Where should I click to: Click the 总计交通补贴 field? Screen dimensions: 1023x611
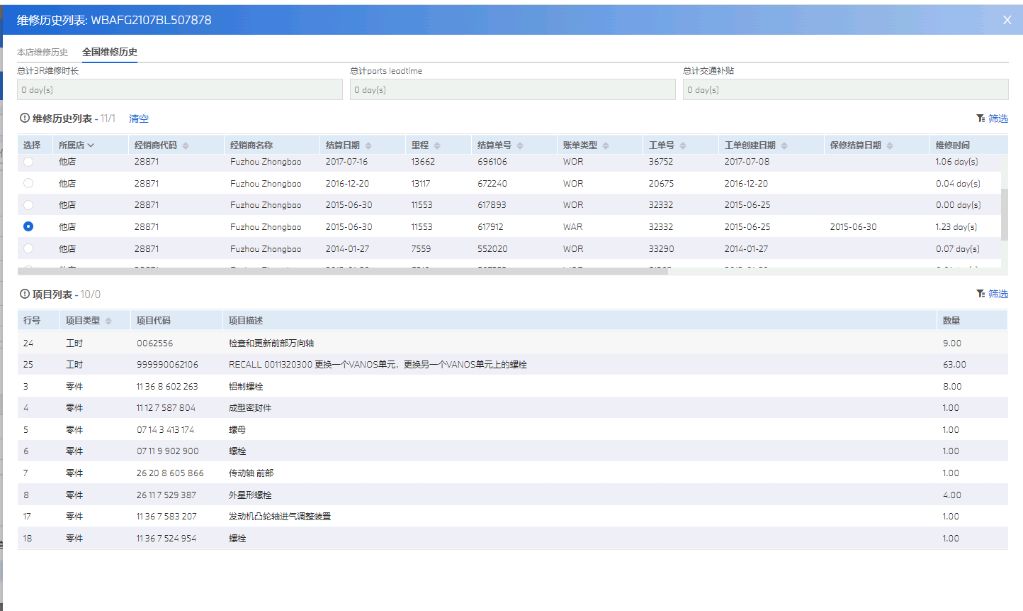(x=846, y=90)
